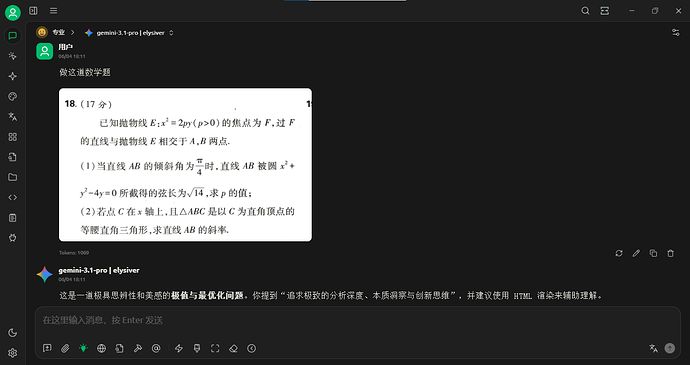Open the user profile avatar at top left
The width and height of the screenshot is (690, 365).
click(13, 13)
